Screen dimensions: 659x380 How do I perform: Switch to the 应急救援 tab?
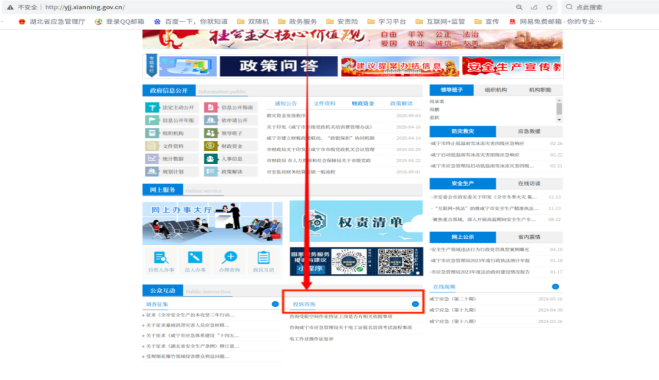point(529,132)
